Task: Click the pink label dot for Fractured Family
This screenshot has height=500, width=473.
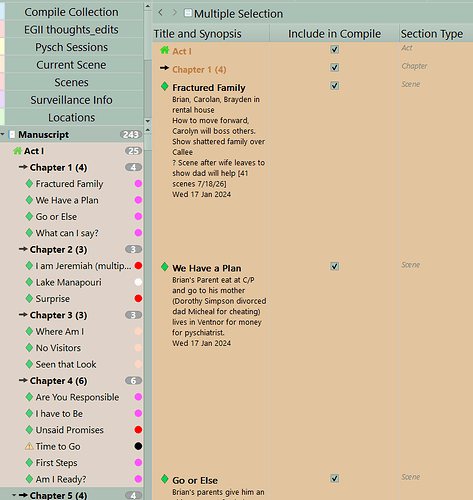Action: coord(138,183)
